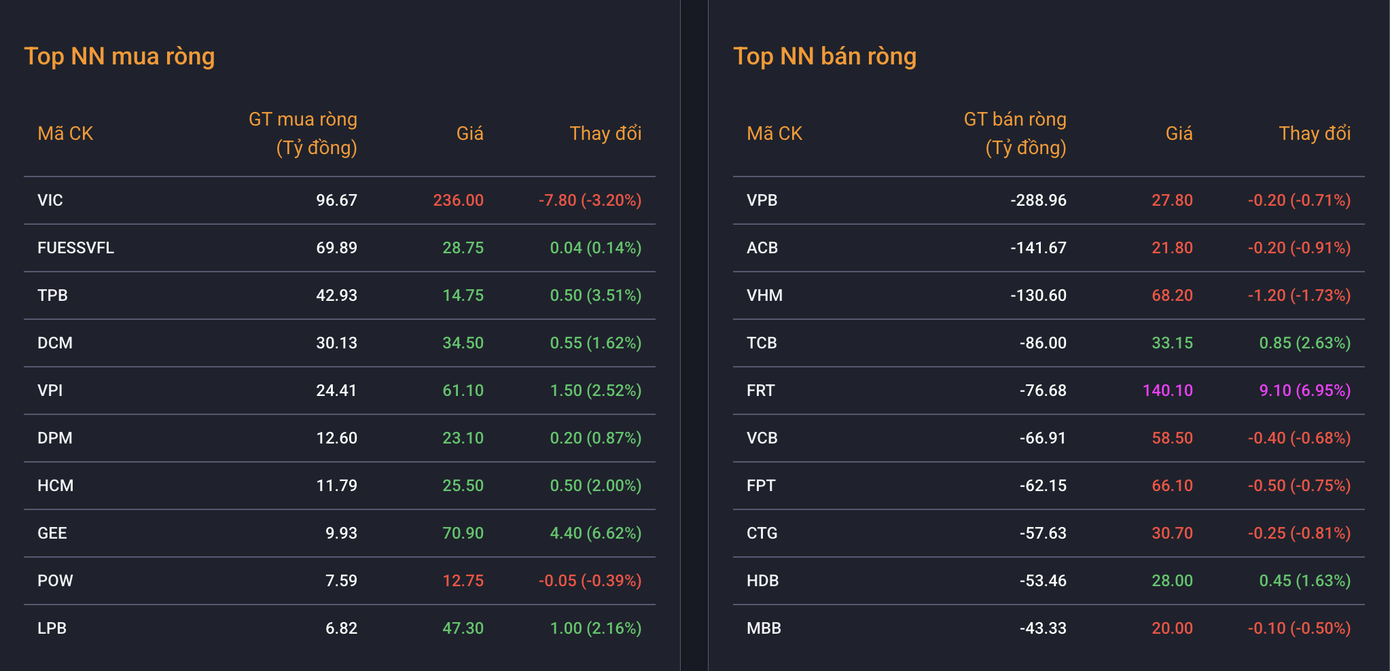Click 'GT mua ròng (Tỷ đồng)' column header
This screenshot has width=1390, height=671.
click(x=303, y=134)
